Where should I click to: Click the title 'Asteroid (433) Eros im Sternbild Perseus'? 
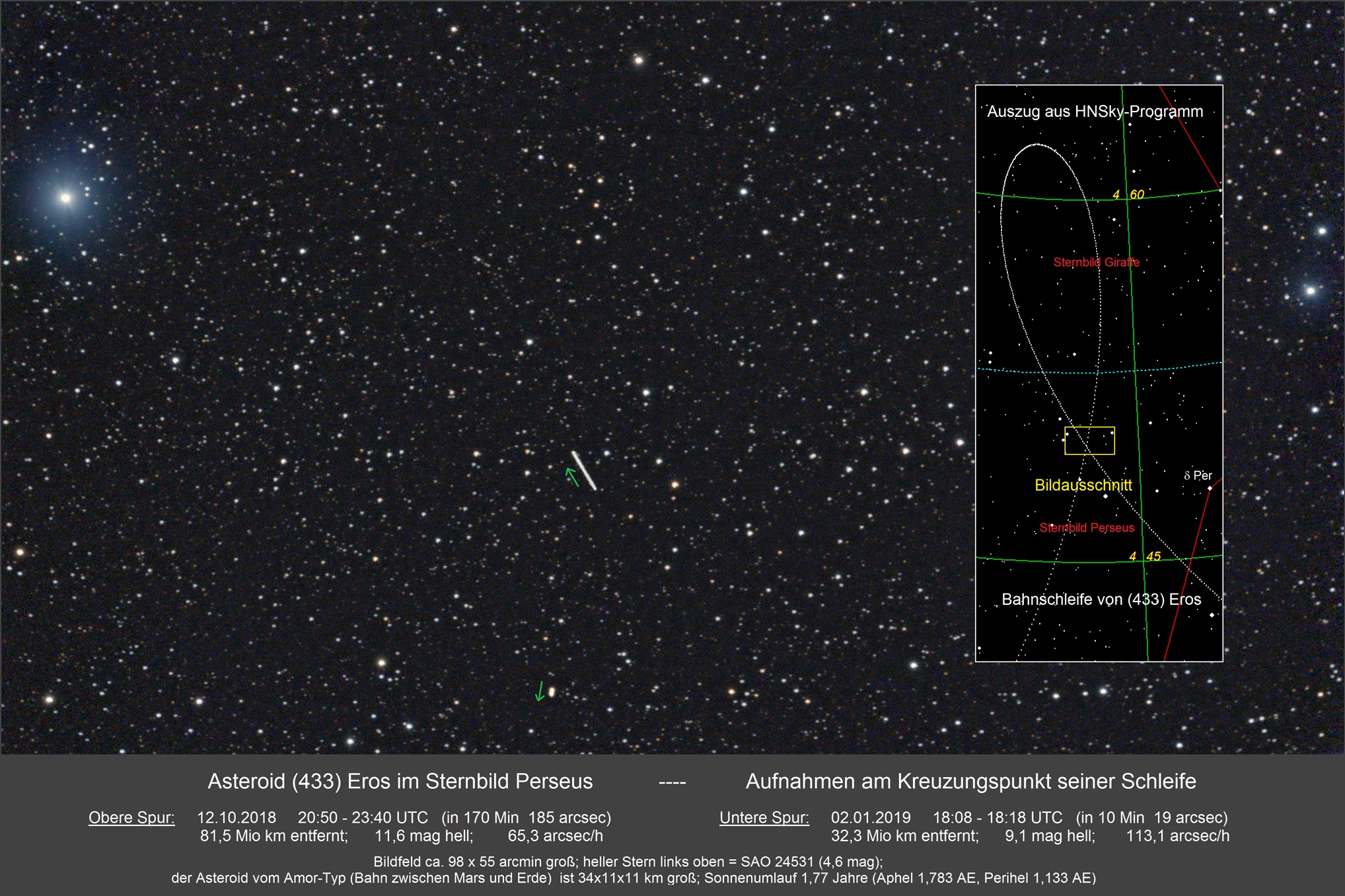tap(400, 781)
